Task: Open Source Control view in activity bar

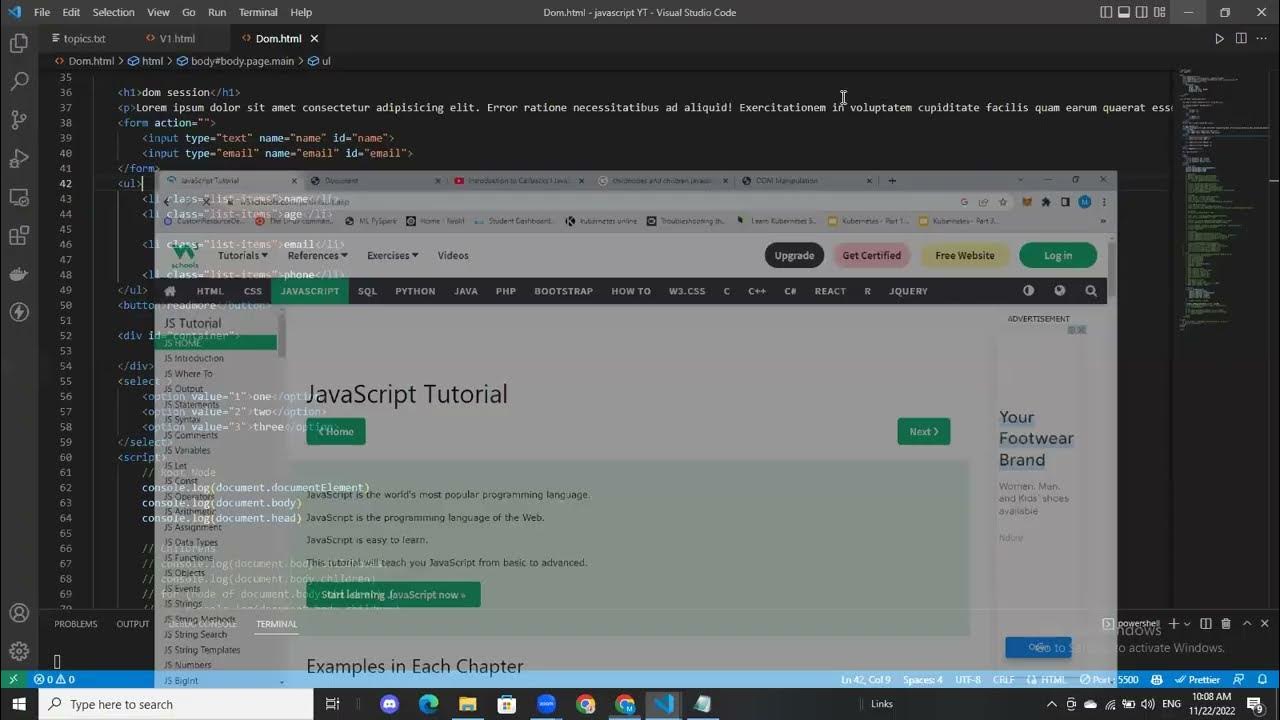Action: click(x=19, y=120)
